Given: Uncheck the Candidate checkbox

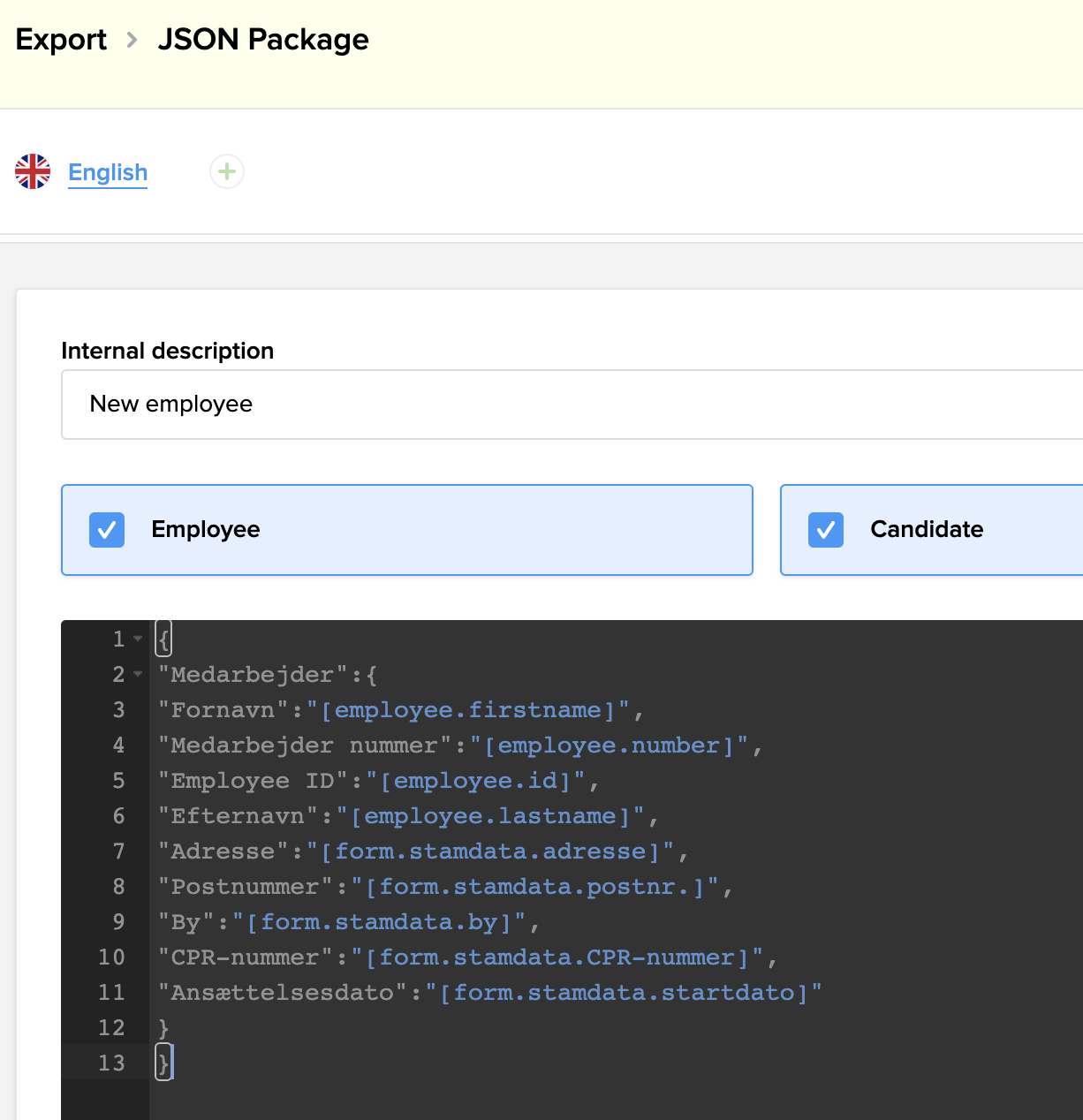Looking at the screenshot, I should click(826, 530).
